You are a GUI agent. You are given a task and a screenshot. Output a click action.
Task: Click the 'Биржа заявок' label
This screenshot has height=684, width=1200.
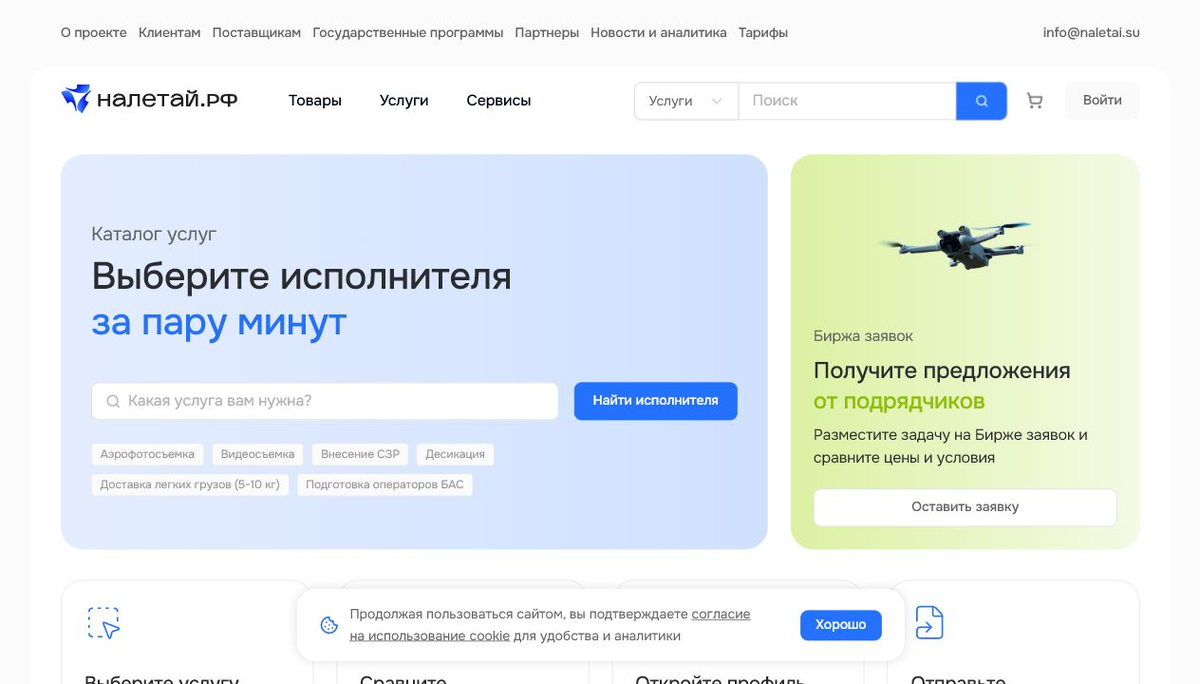click(863, 336)
